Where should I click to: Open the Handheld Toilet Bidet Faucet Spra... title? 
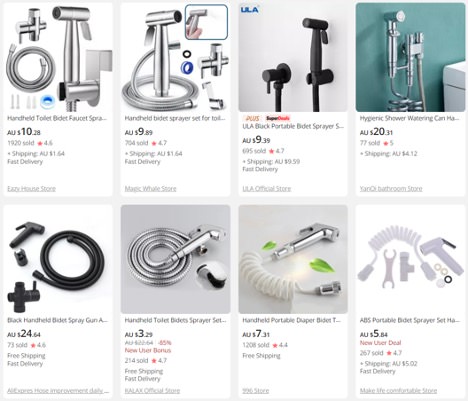[57, 118]
